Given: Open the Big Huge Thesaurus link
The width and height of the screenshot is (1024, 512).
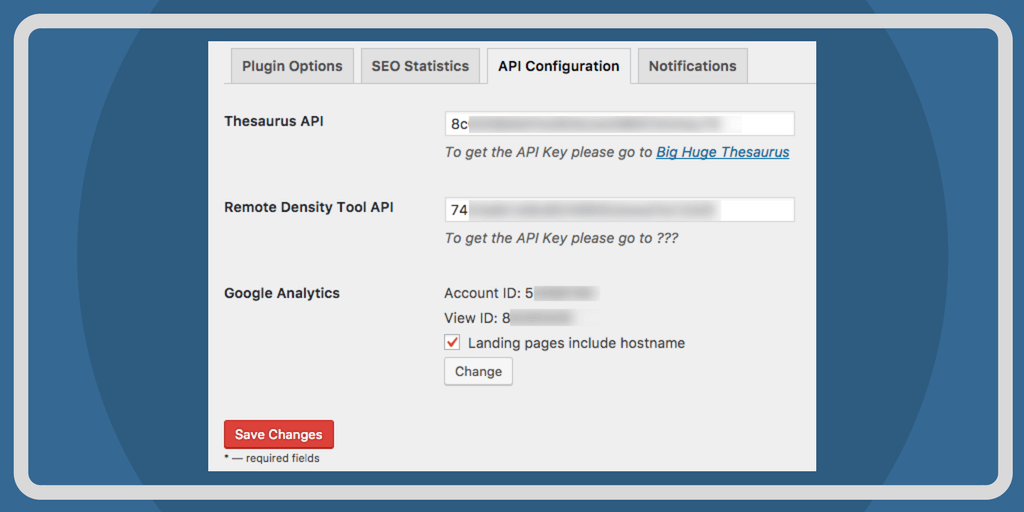Looking at the screenshot, I should point(722,152).
